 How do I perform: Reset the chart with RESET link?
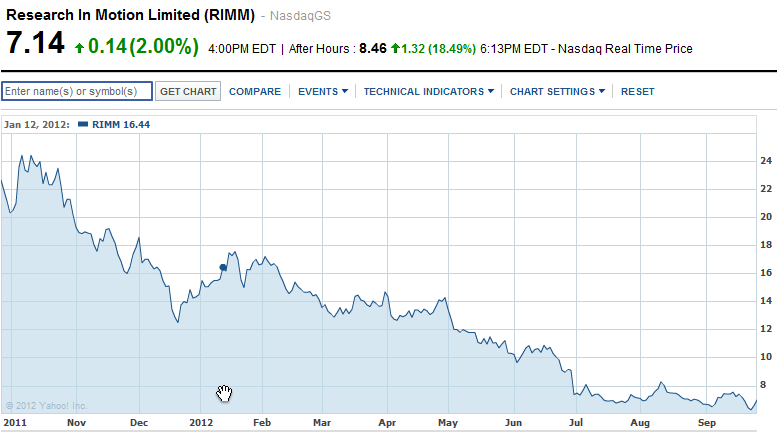(638, 92)
